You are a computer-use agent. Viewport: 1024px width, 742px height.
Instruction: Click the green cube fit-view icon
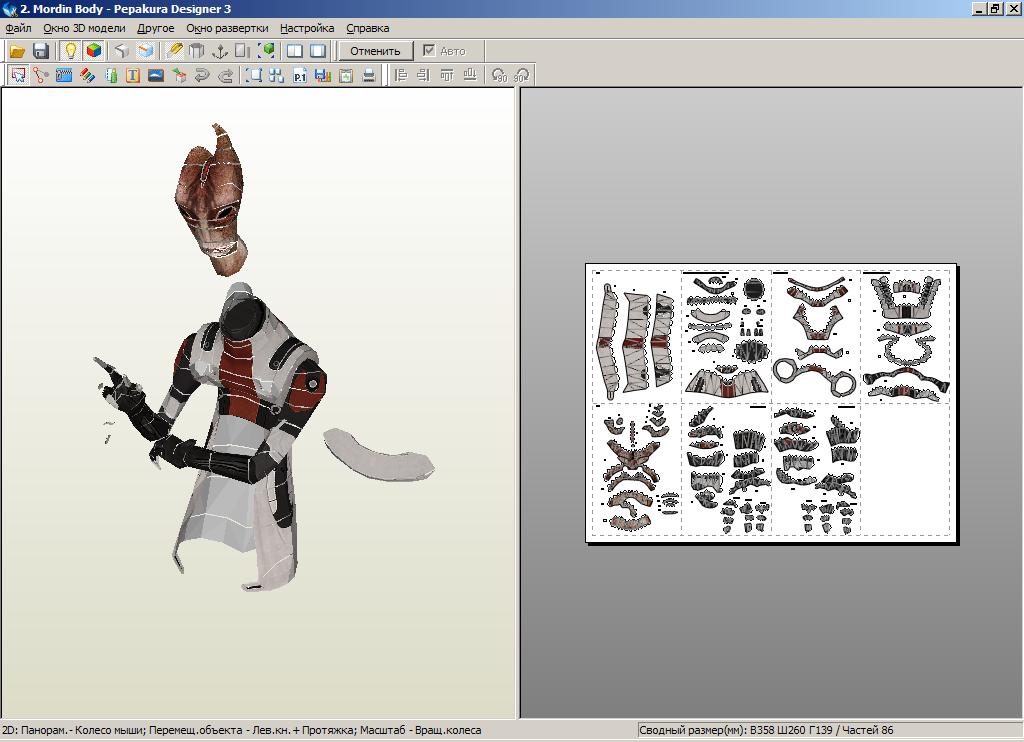pyautogui.click(x=266, y=51)
